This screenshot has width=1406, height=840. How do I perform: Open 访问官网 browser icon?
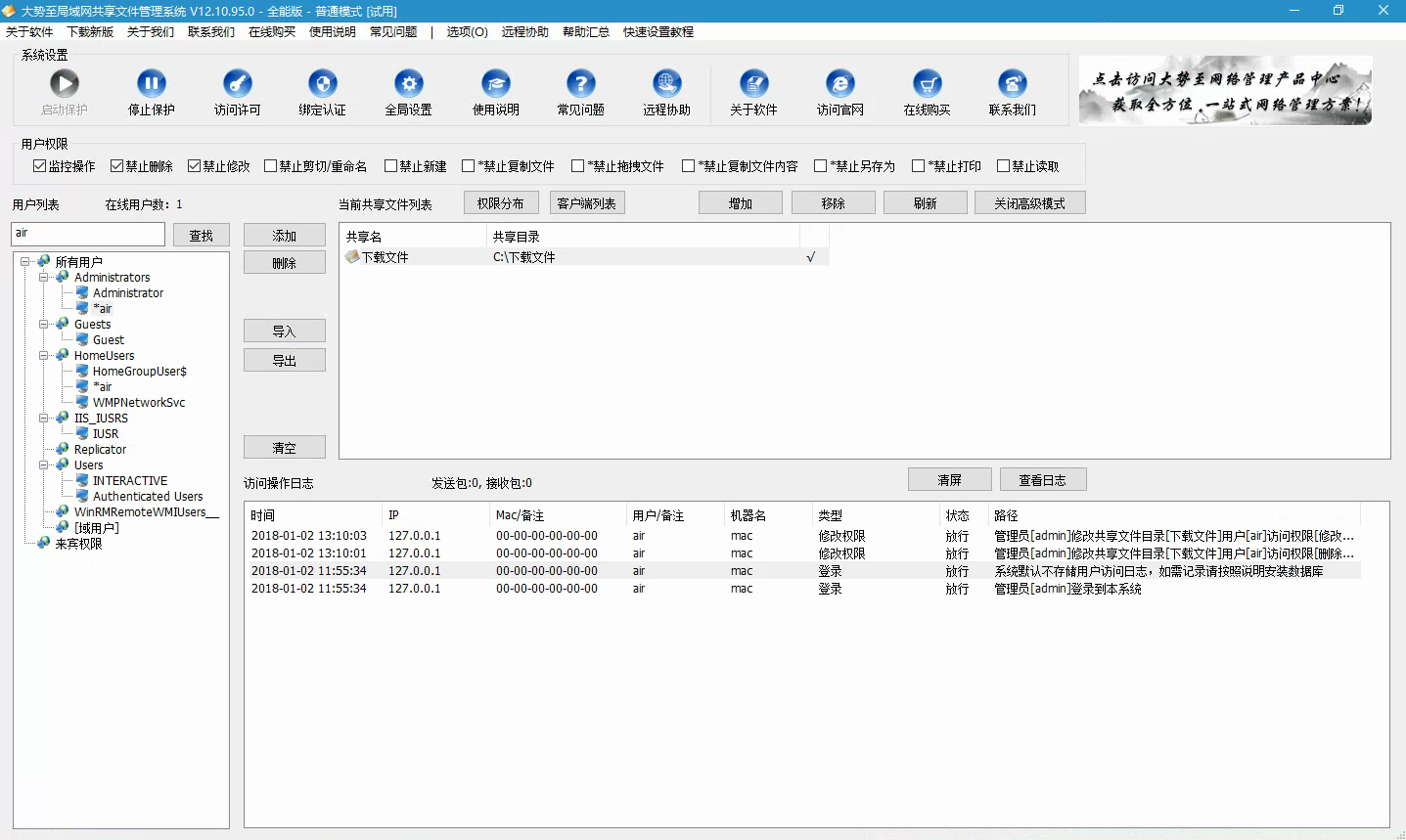pos(839,84)
